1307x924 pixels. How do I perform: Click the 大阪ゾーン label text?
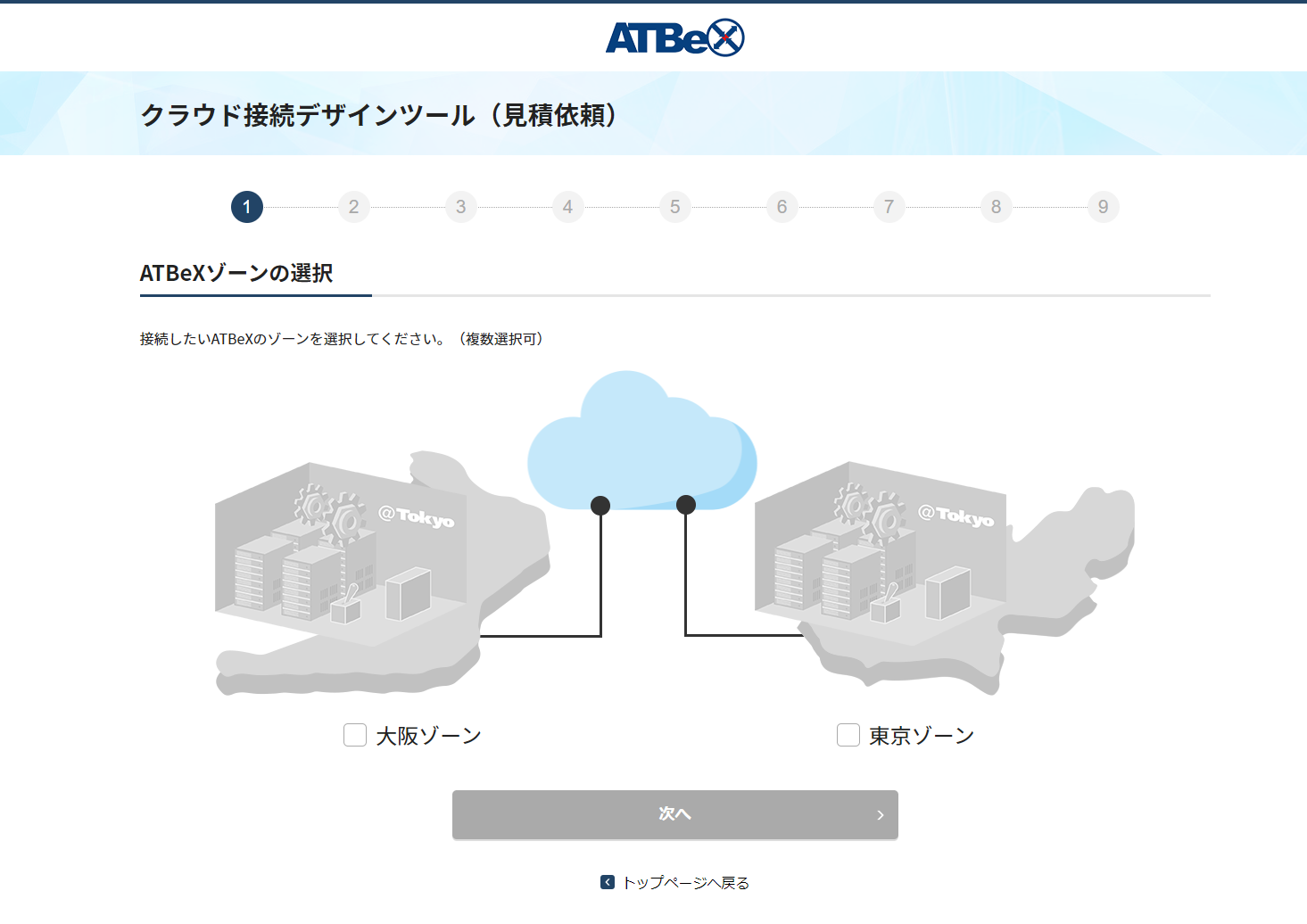pyautogui.click(x=428, y=736)
